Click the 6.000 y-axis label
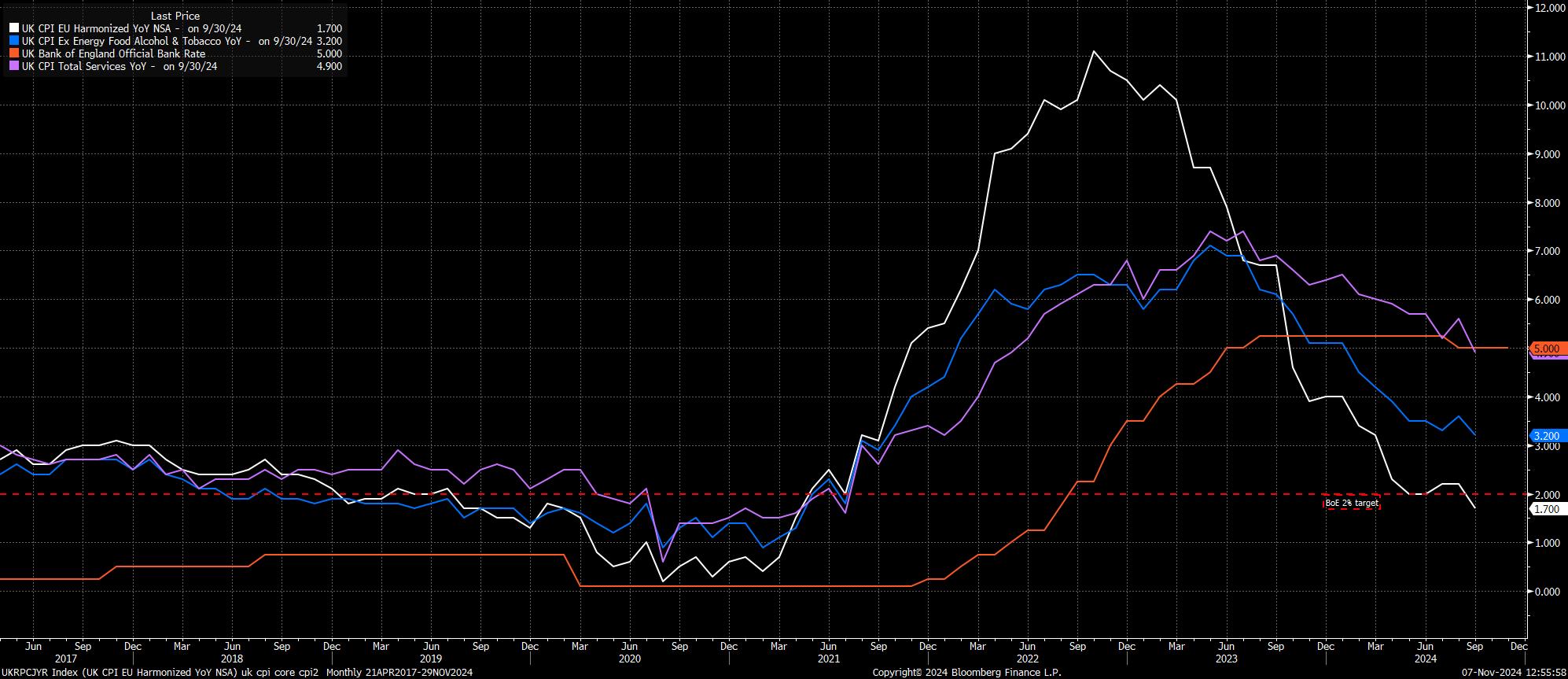 [1548, 300]
